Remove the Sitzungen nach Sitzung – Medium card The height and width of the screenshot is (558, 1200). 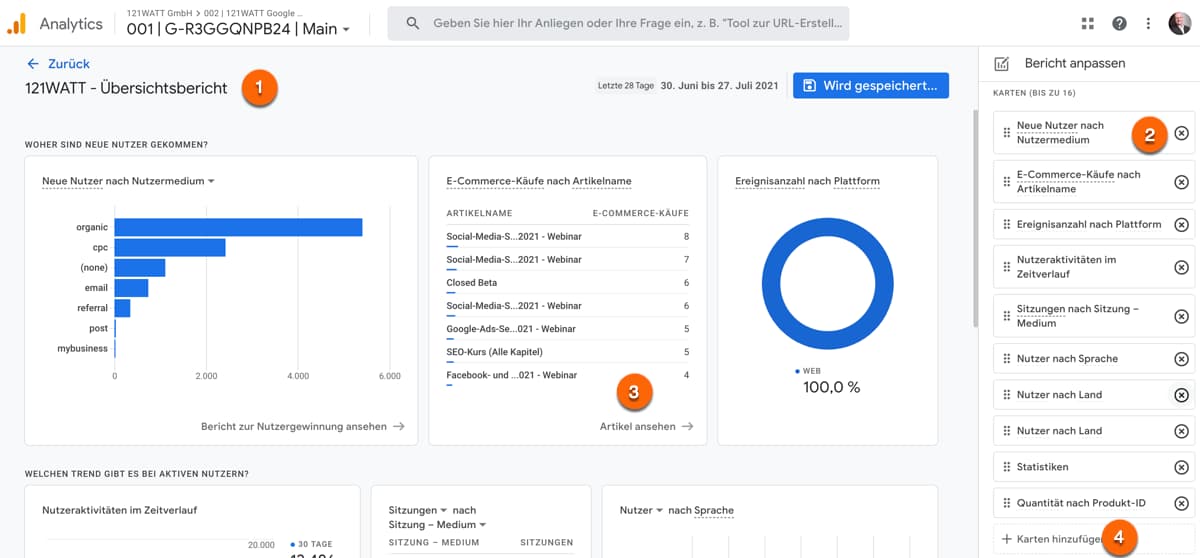pyautogui.click(x=1181, y=316)
